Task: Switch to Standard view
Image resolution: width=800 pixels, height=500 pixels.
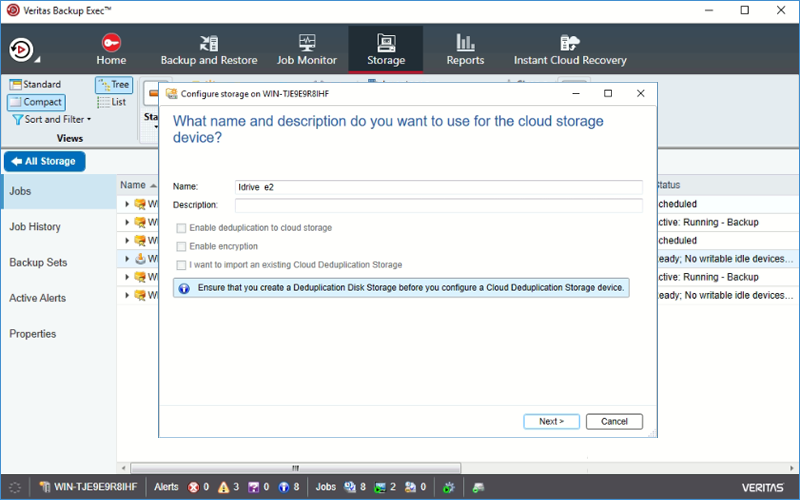Action: [x=35, y=84]
